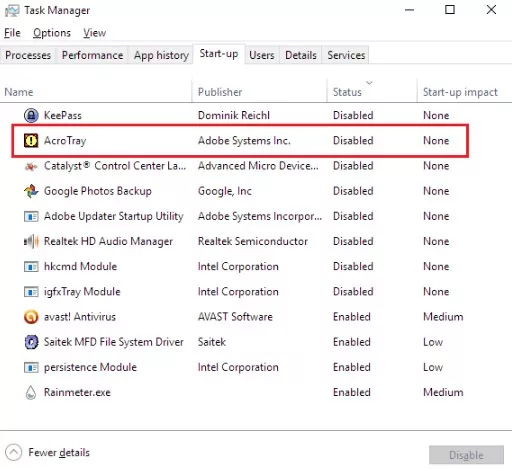Click the hkcmd Module icon
This screenshot has width=512, height=469.
pyautogui.click(x=31, y=267)
